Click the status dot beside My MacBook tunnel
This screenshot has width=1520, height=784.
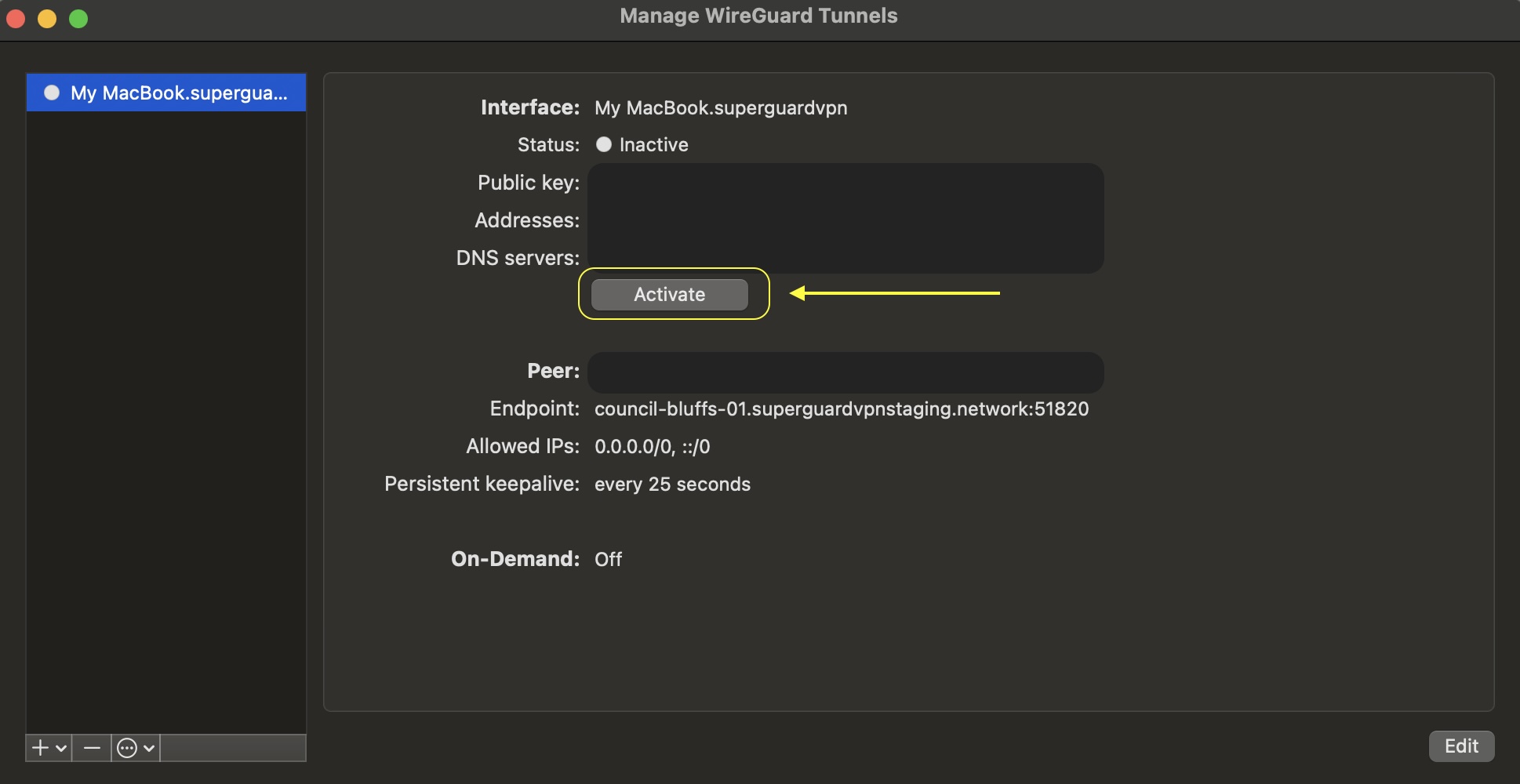[52, 93]
